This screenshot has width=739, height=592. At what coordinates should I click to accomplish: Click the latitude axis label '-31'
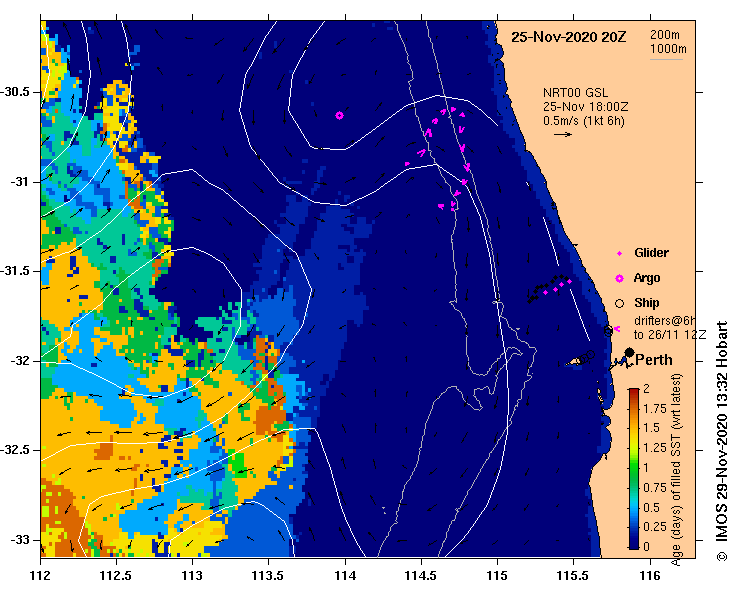pos(20,181)
